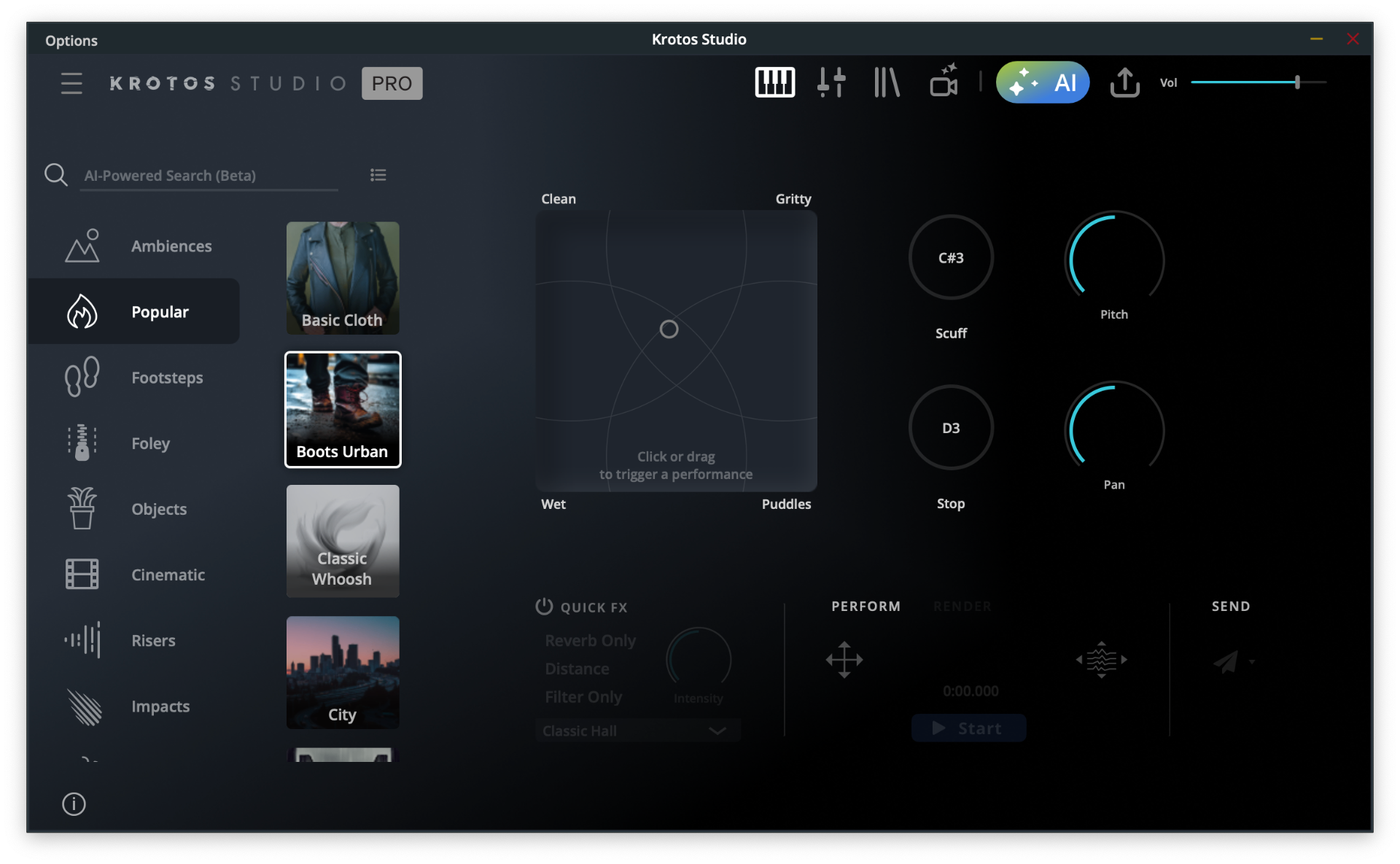This screenshot has width=1400, height=864.
Task: Switch to the Perform tab
Action: (x=866, y=607)
